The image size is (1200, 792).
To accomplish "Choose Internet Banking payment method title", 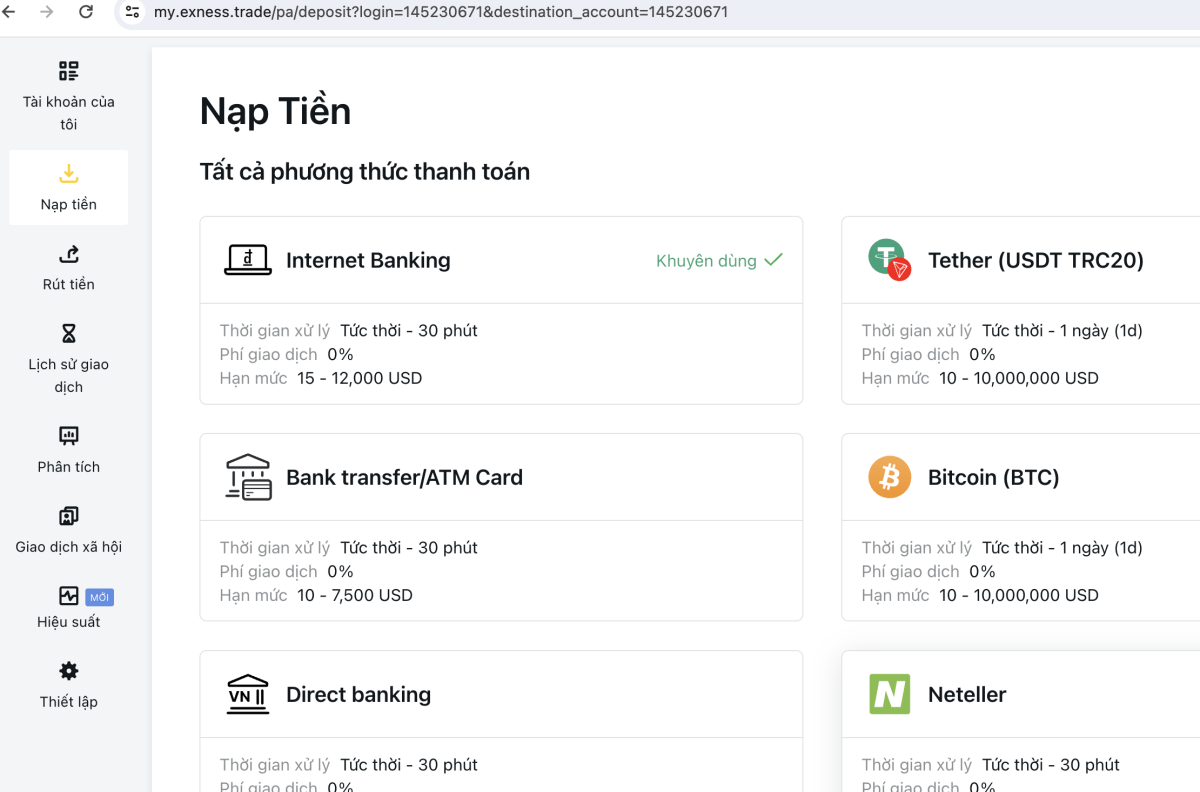I will pyautogui.click(x=368, y=260).
